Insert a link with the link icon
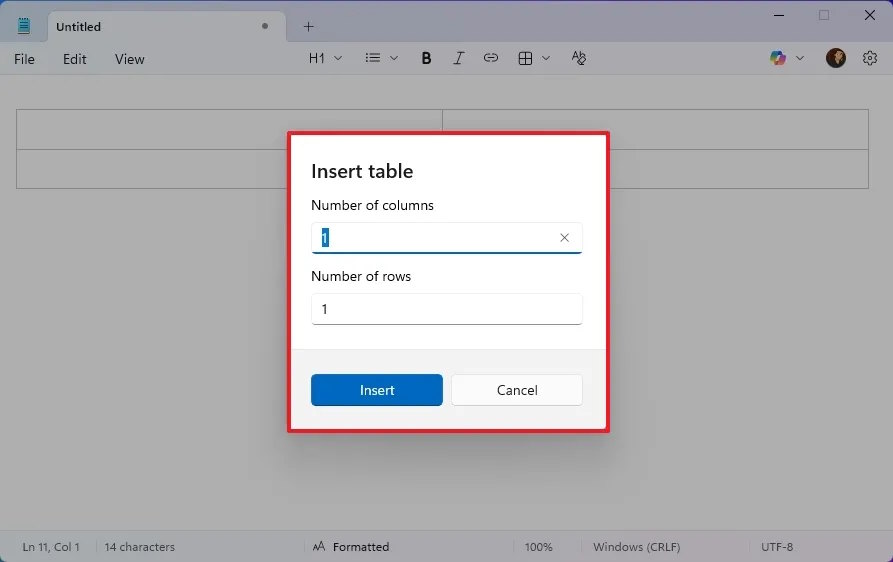This screenshot has height=562, width=893. pos(491,58)
